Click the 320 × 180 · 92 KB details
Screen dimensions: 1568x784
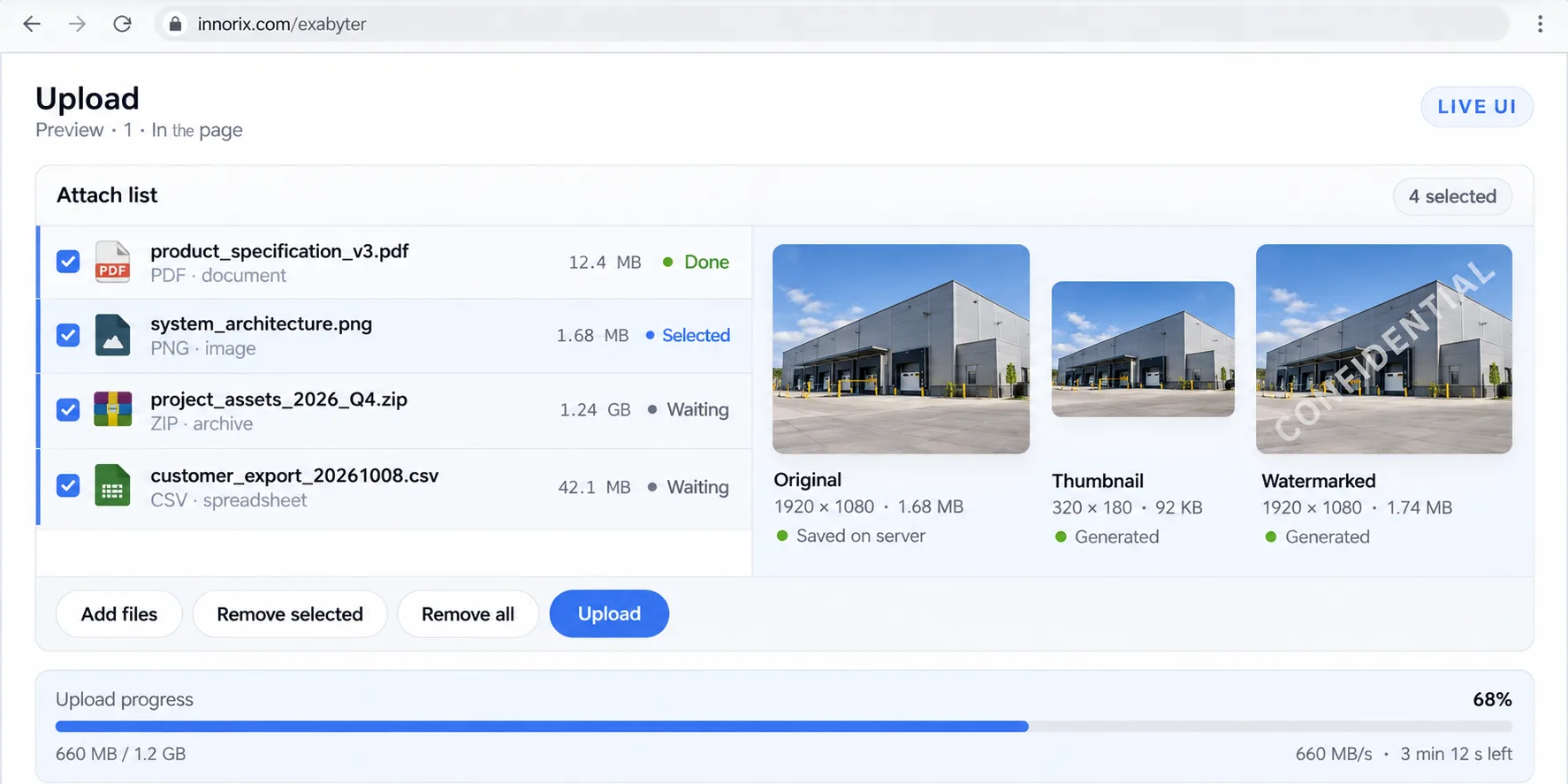1127,507
